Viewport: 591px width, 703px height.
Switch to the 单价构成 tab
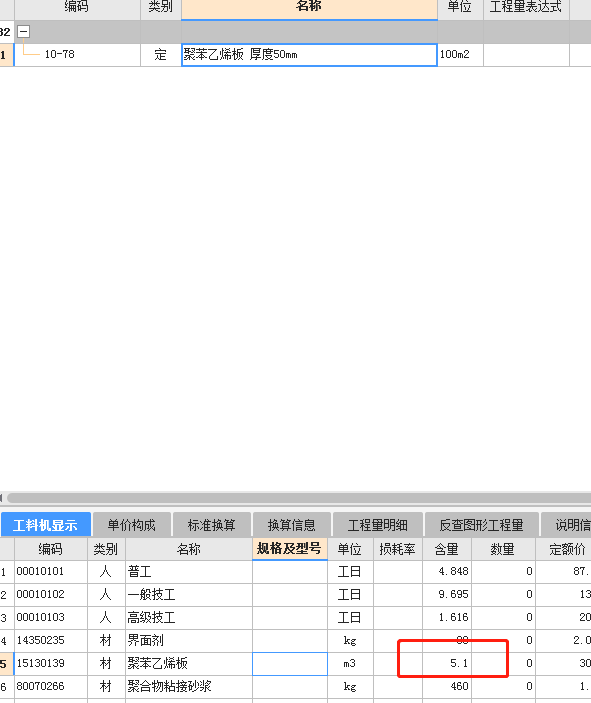[x=131, y=525]
